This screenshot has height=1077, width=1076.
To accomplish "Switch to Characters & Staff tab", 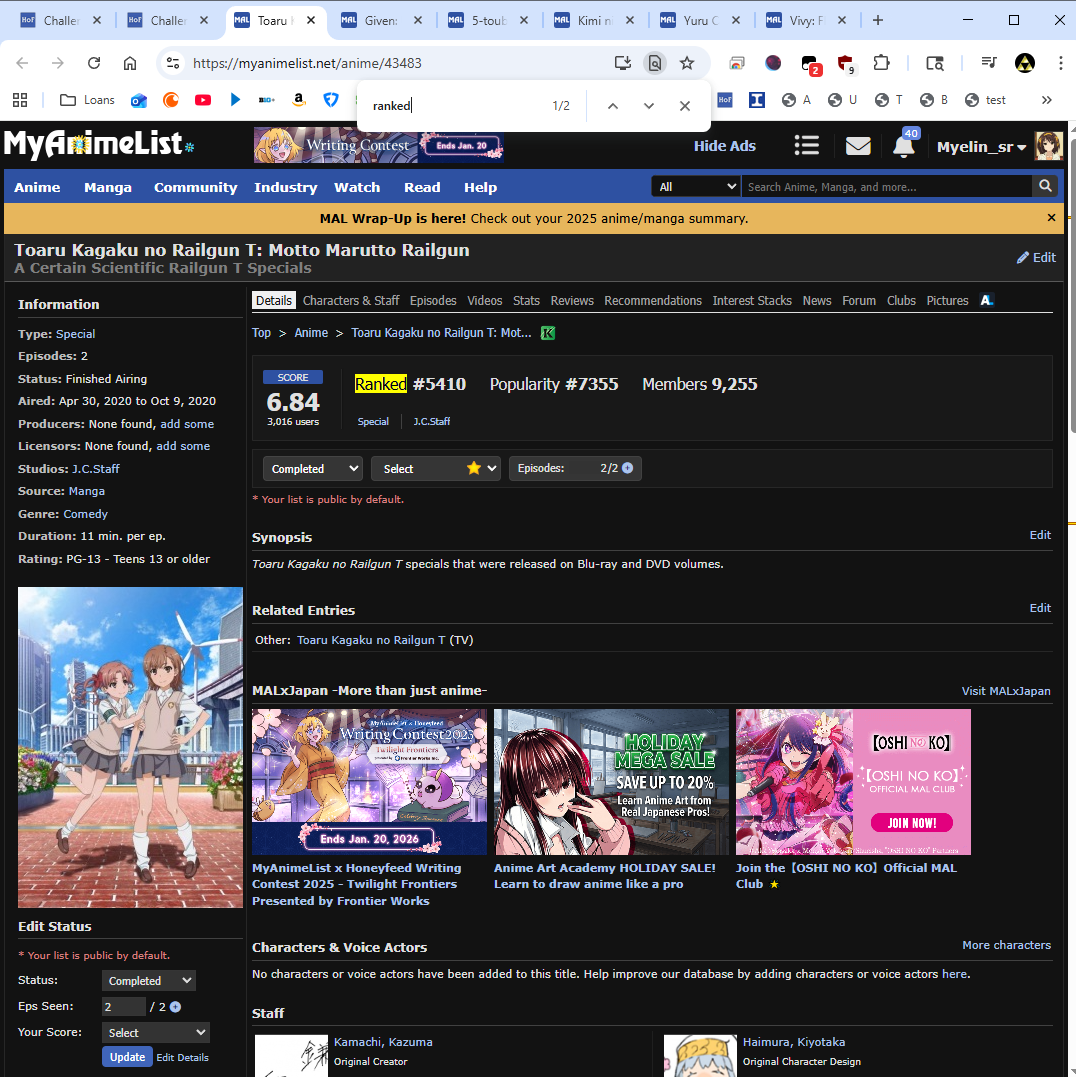I will [x=351, y=301].
